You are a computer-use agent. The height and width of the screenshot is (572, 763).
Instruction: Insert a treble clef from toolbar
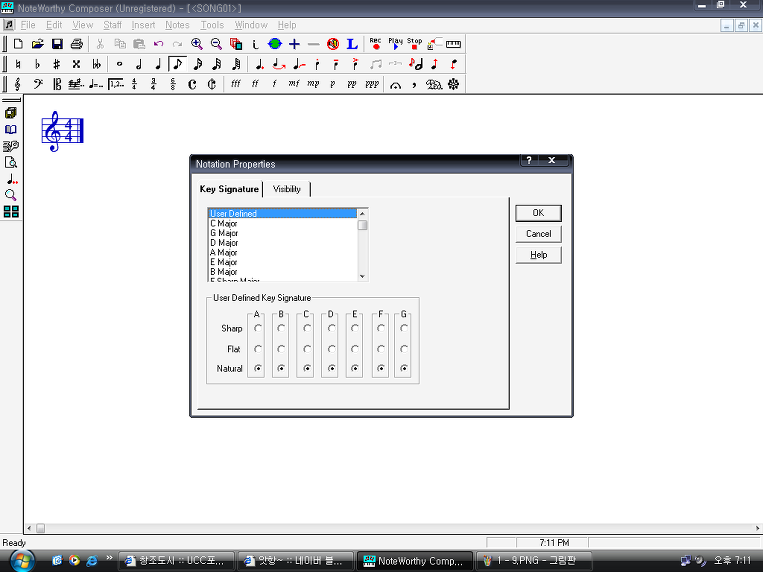coord(18,84)
